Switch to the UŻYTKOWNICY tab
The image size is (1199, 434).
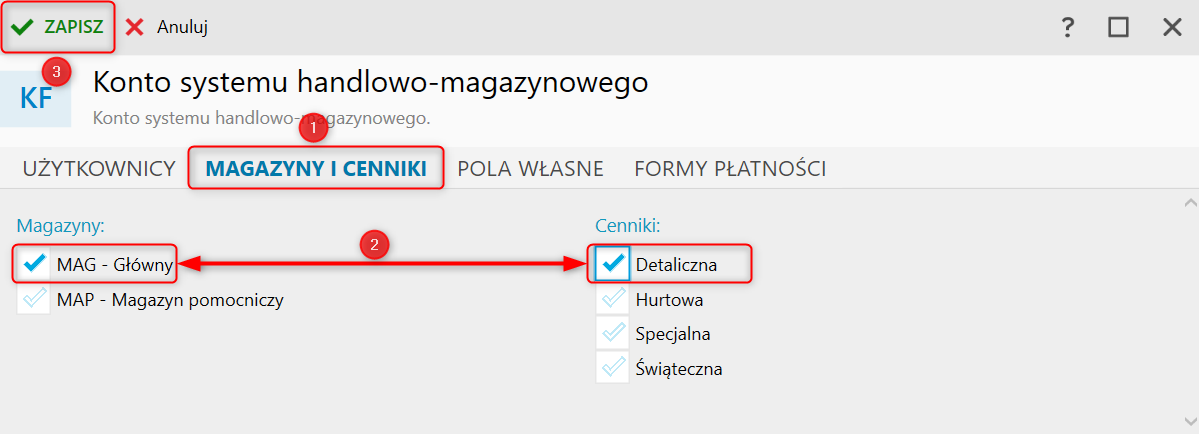(x=99, y=168)
